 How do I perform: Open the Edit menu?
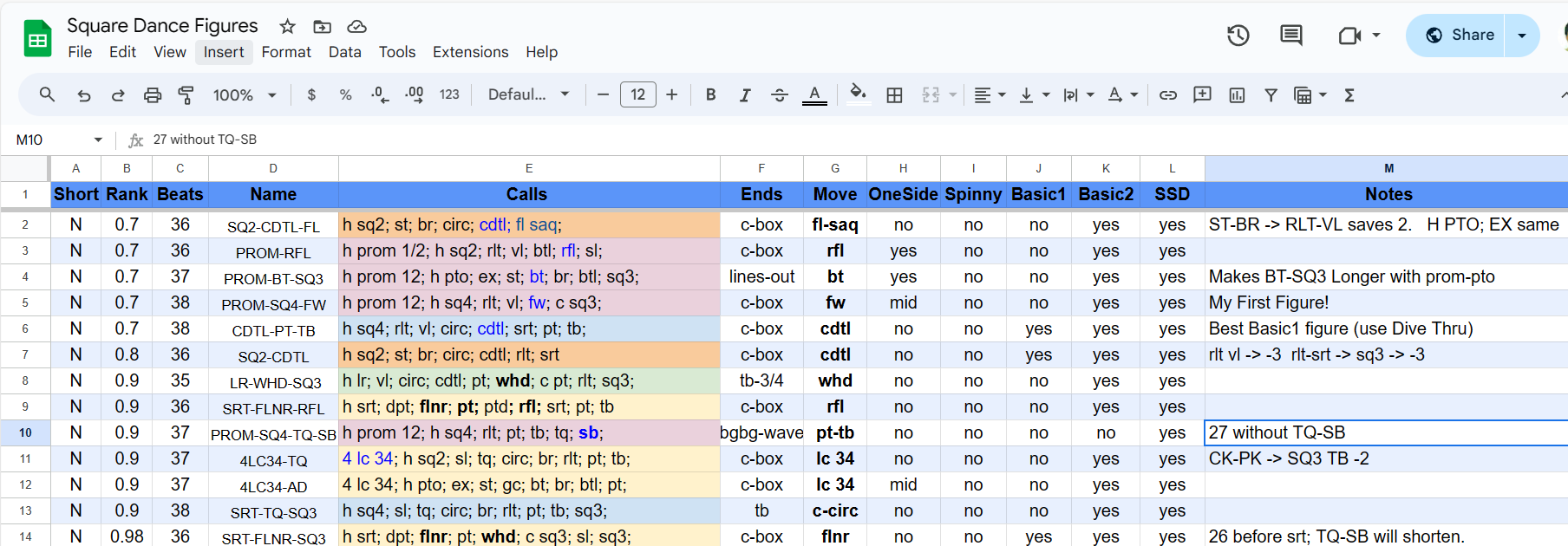pyautogui.click(x=122, y=52)
